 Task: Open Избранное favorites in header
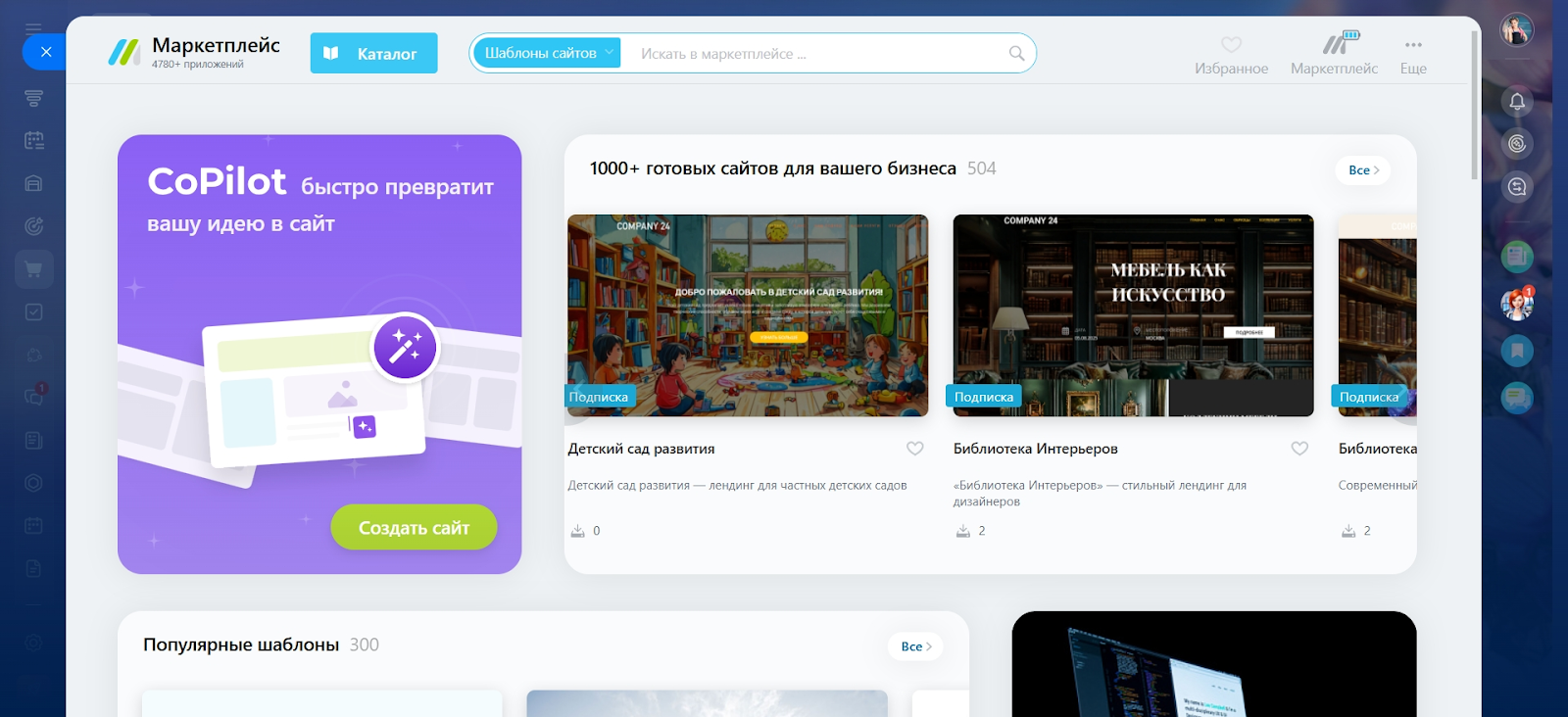[x=1231, y=55]
